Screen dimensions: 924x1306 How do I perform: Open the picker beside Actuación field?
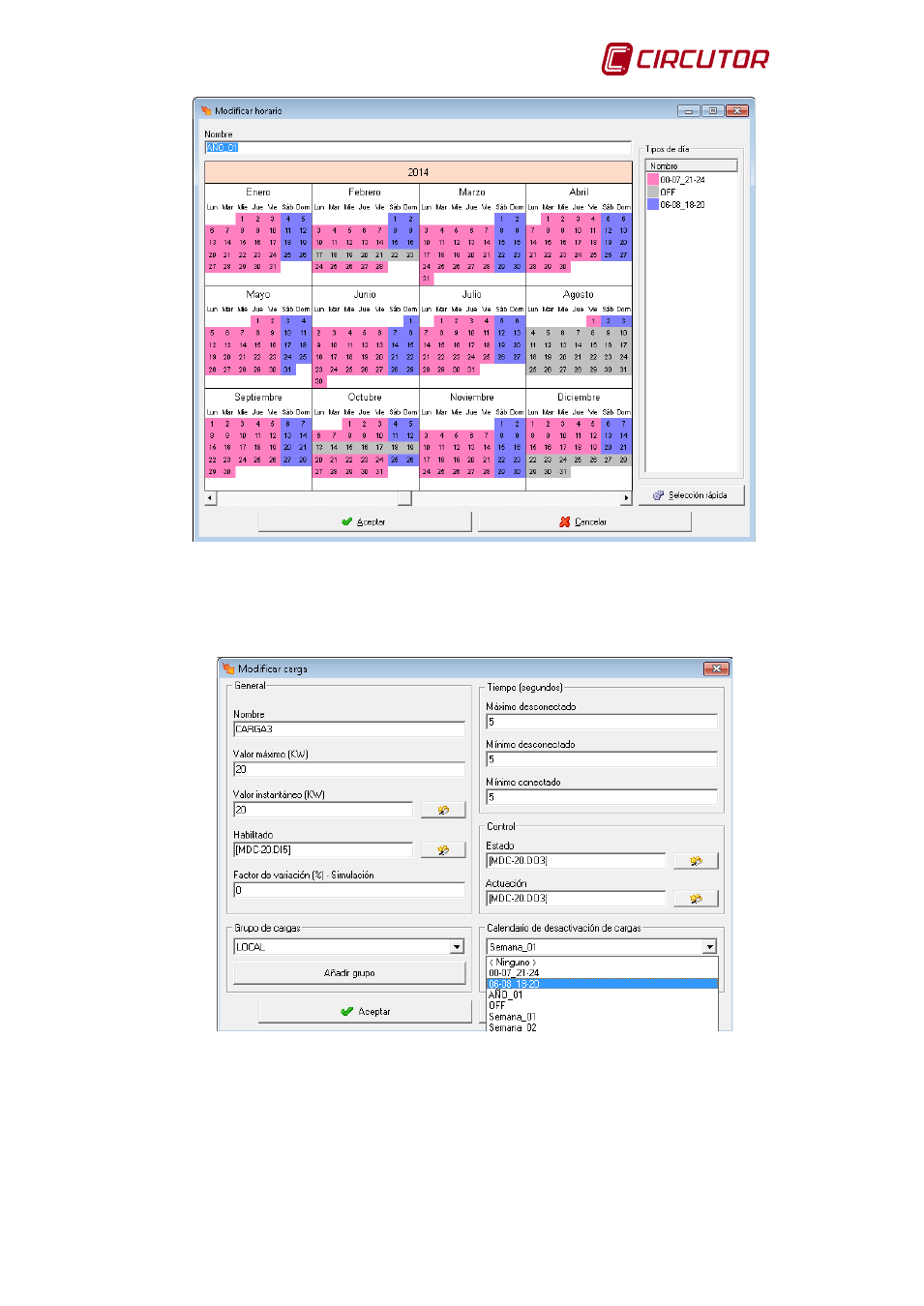pyautogui.click(x=696, y=898)
